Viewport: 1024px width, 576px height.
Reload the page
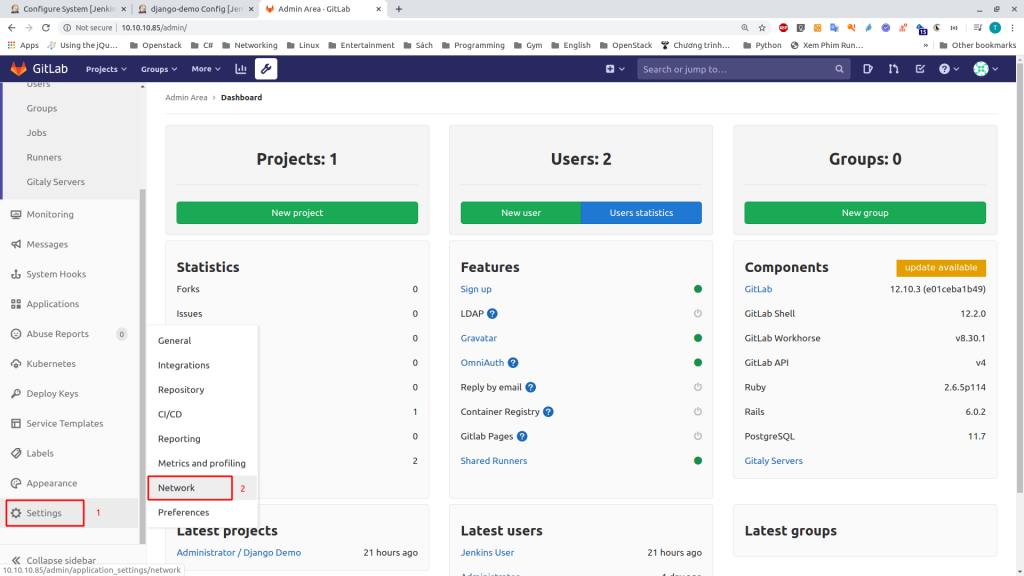pyautogui.click(x=46, y=27)
